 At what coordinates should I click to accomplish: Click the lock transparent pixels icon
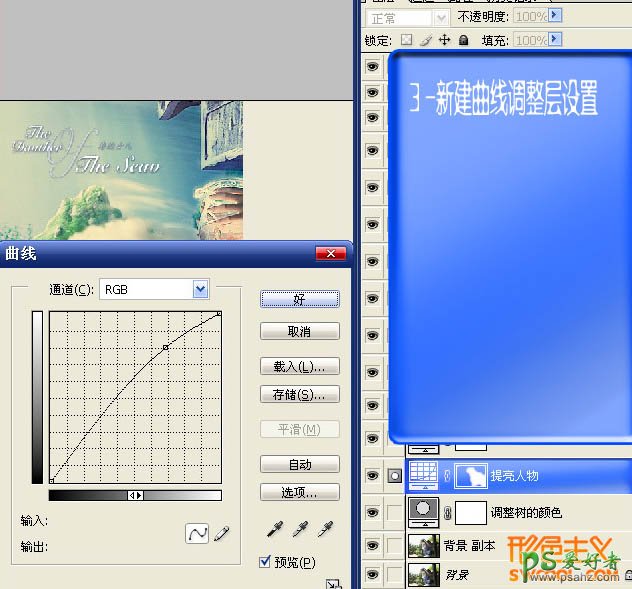tap(406, 40)
